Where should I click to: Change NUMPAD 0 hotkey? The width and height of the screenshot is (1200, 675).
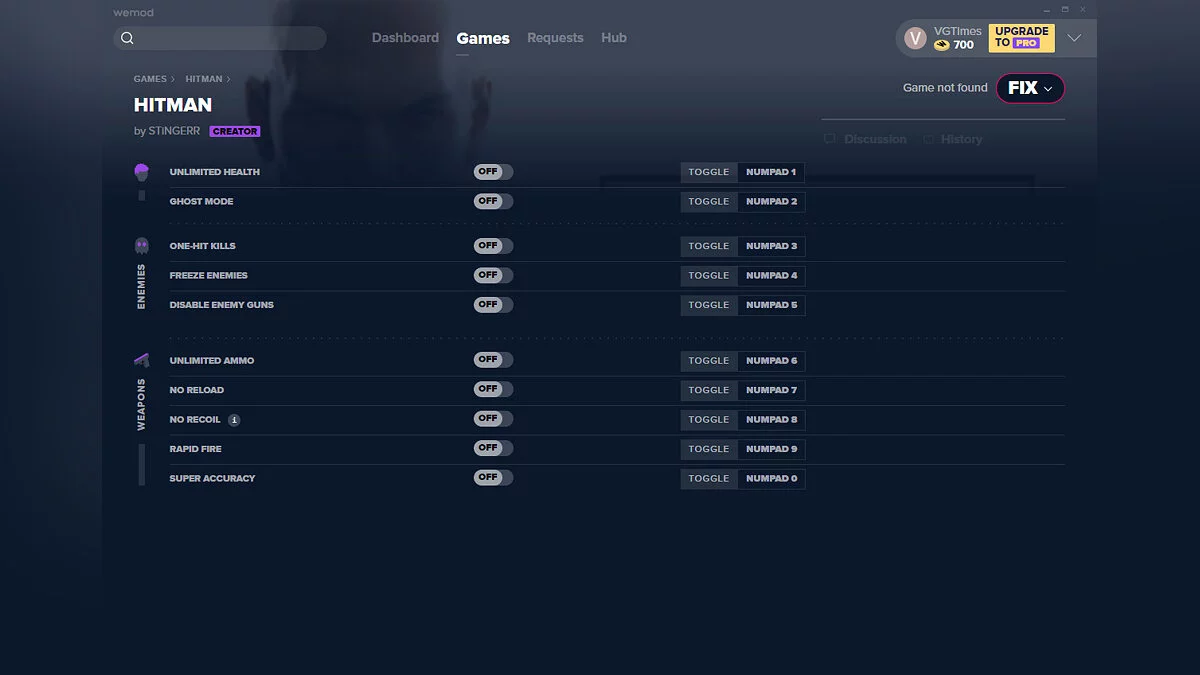(771, 478)
